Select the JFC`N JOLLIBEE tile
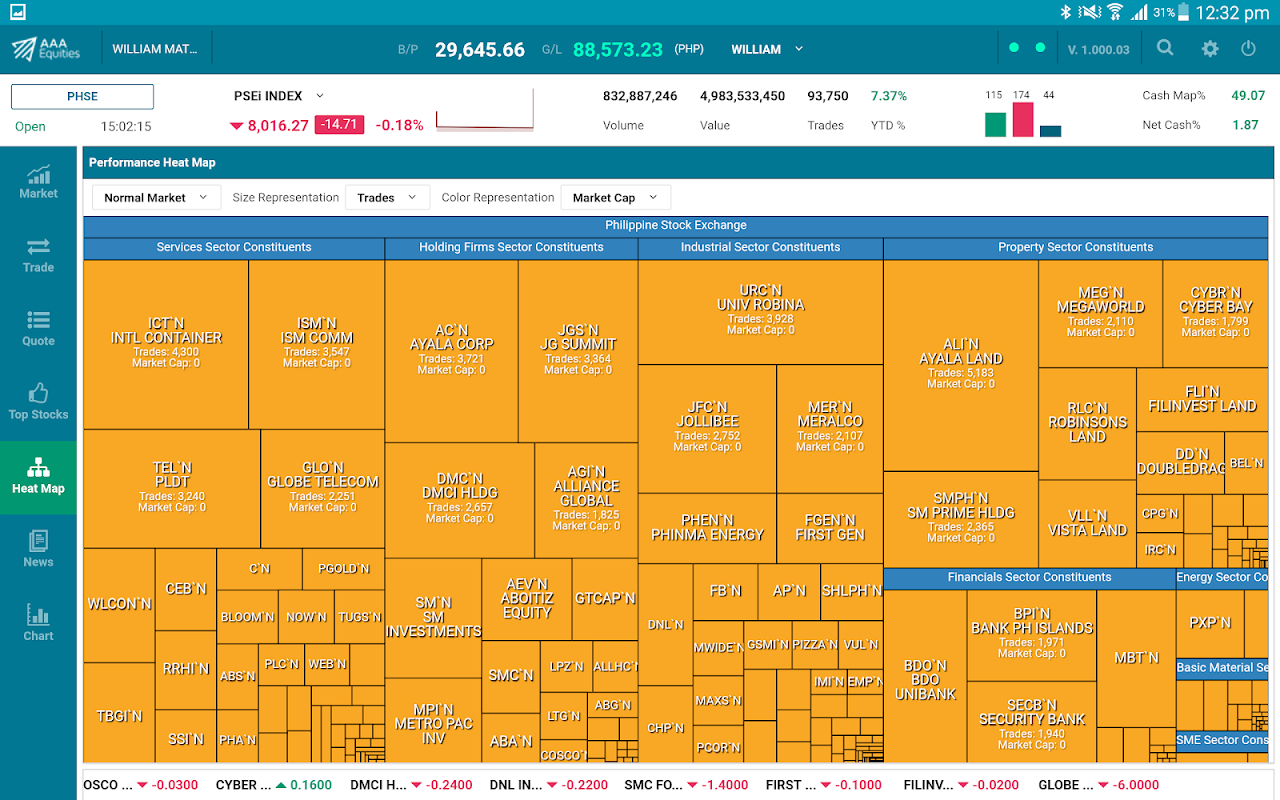Image resolution: width=1280 pixels, height=800 pixels. coord(707,428)
